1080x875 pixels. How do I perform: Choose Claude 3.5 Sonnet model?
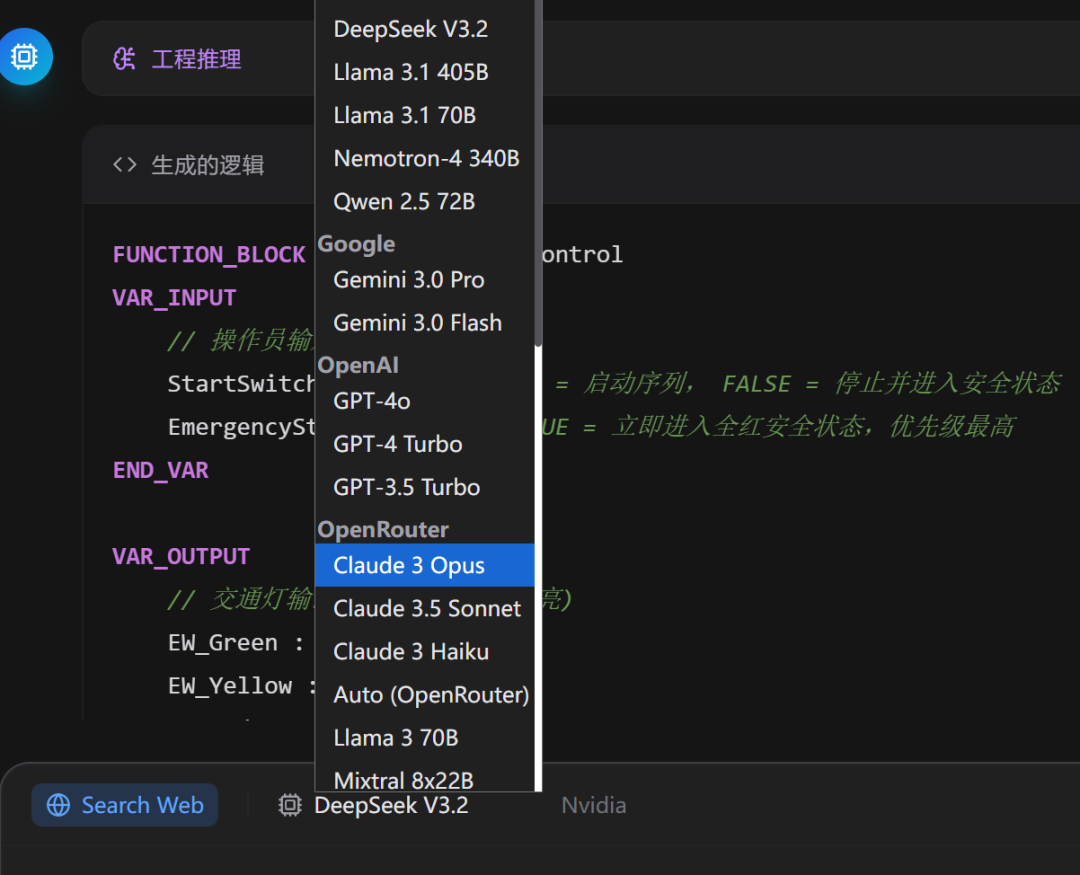point(424,608)
